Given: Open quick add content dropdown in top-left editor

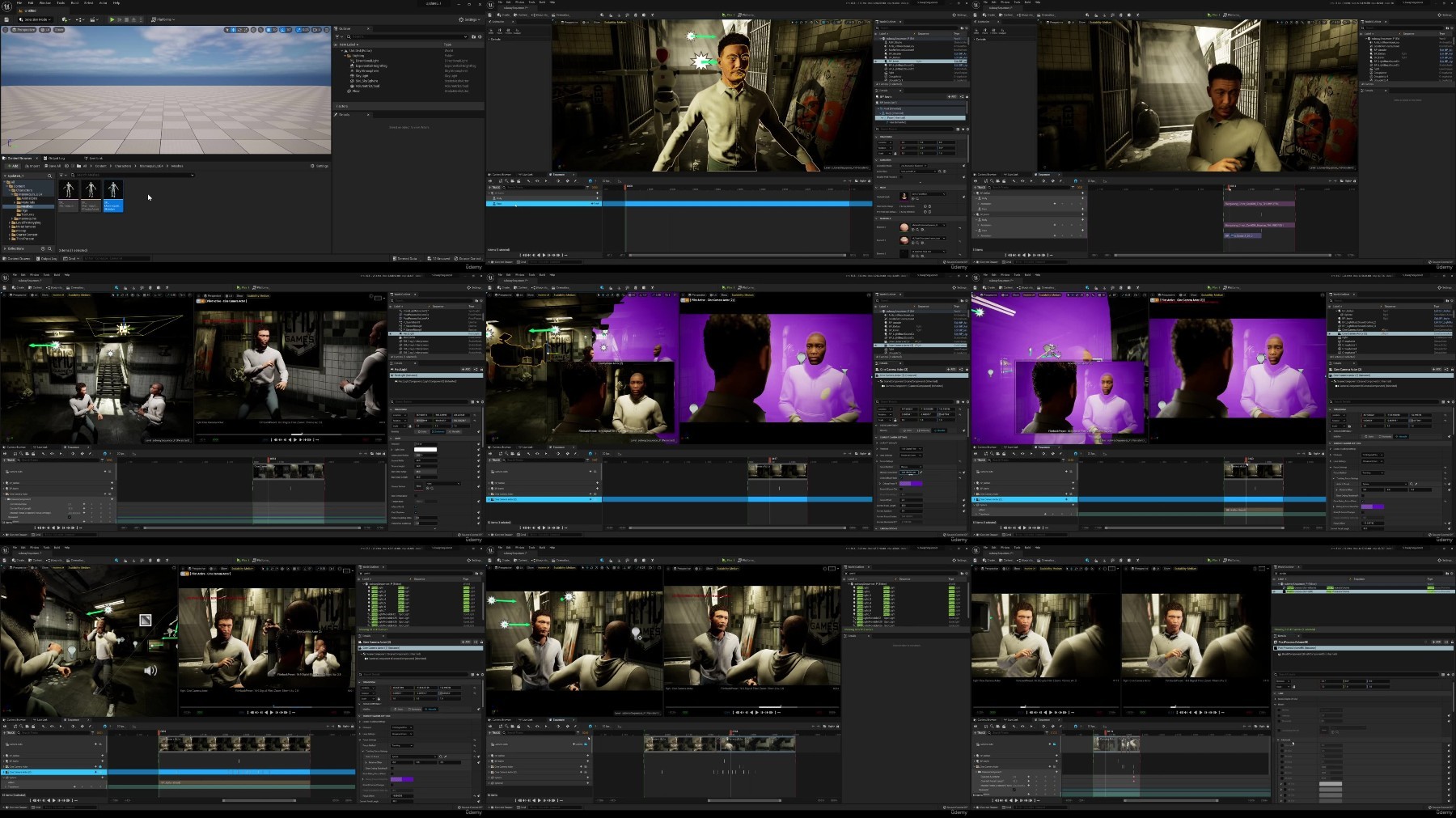Looking at the screenshot, I should pyautogui.click(x=66, y=19).
